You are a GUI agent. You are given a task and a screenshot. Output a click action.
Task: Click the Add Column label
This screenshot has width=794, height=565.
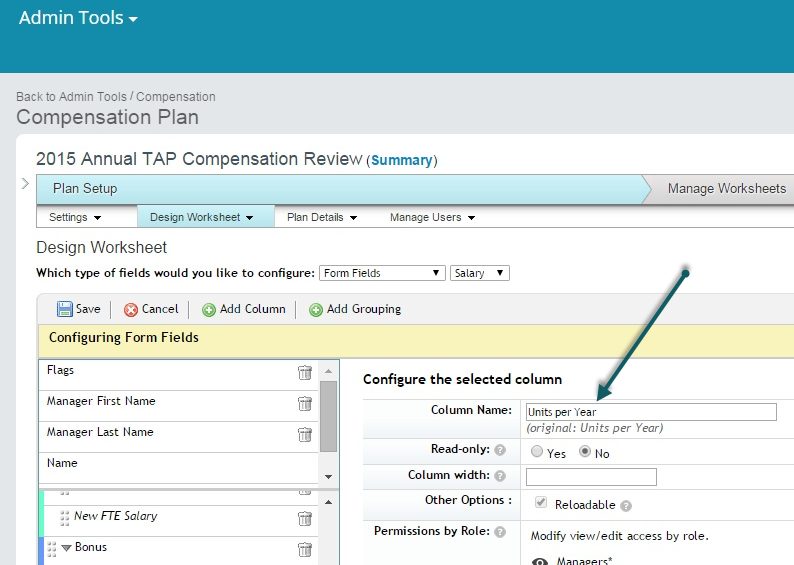pyautogui.click(x=253, y=309)
